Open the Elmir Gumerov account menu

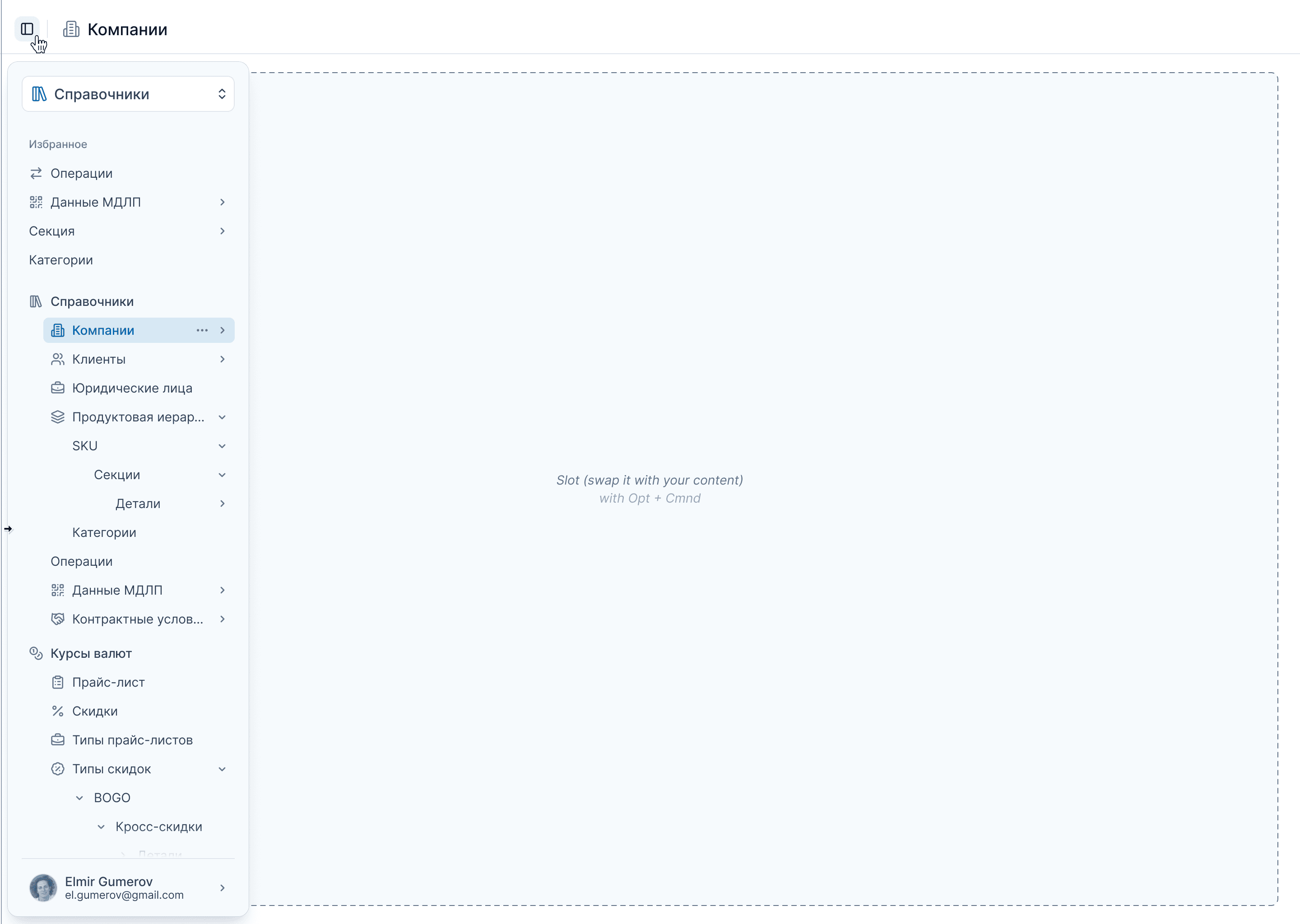pyautogui.click(x=128, y=887)
